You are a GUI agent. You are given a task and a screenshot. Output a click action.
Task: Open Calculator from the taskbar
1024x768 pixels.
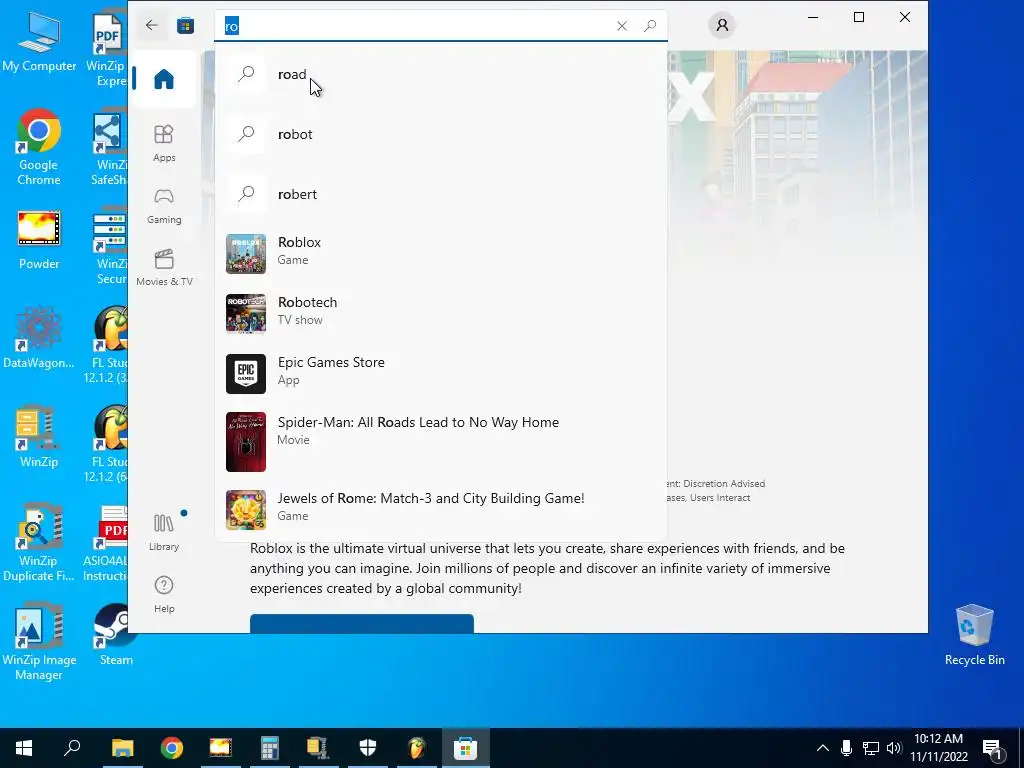point(269,748)
